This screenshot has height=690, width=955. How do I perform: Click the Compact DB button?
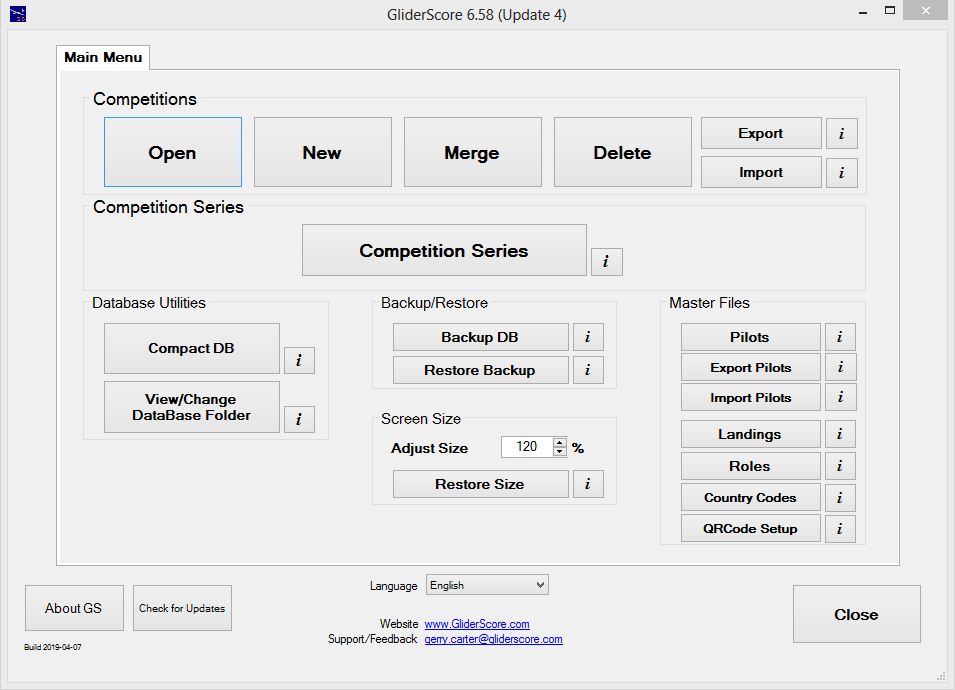(x=192, y=348)
